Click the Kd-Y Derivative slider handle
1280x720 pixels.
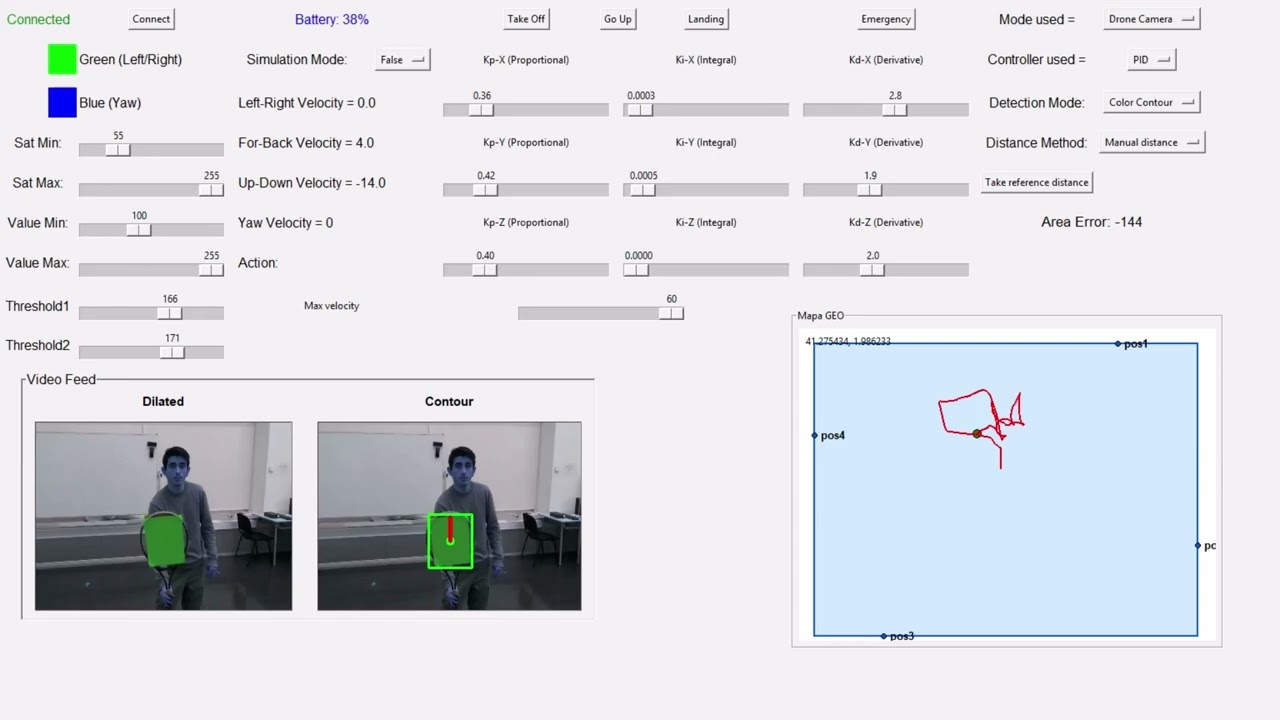click(870, 190)
